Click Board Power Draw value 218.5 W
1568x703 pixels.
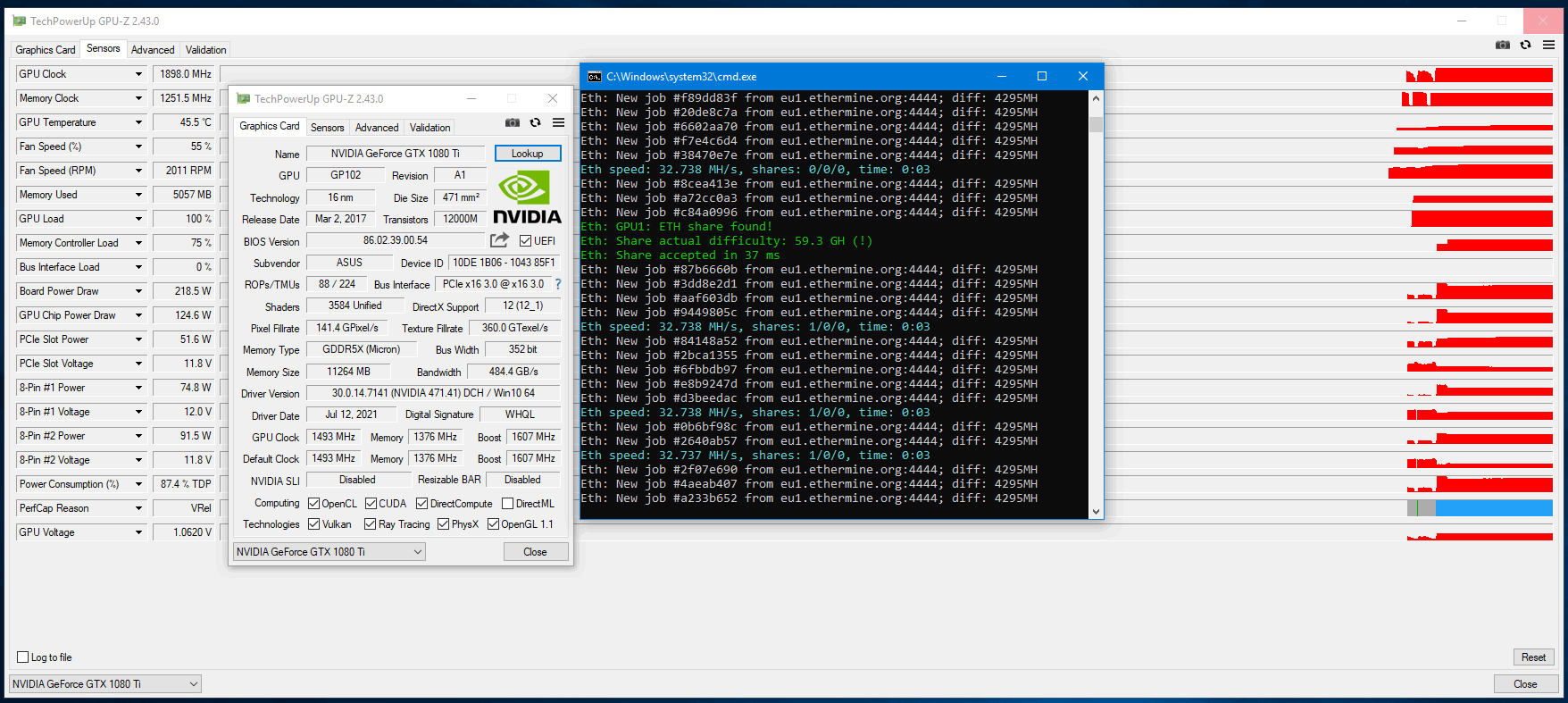[184, 291]
